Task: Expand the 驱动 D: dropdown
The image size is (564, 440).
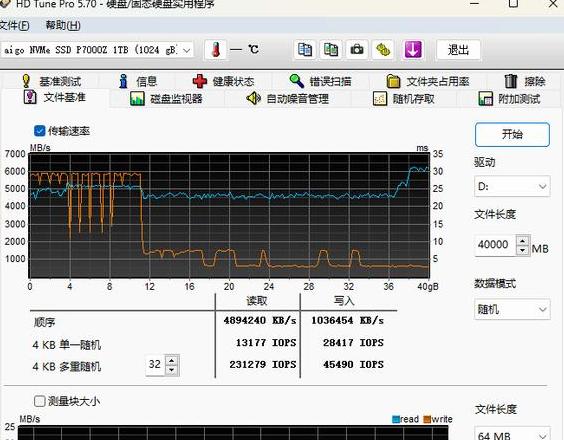Action: (512, 186)
